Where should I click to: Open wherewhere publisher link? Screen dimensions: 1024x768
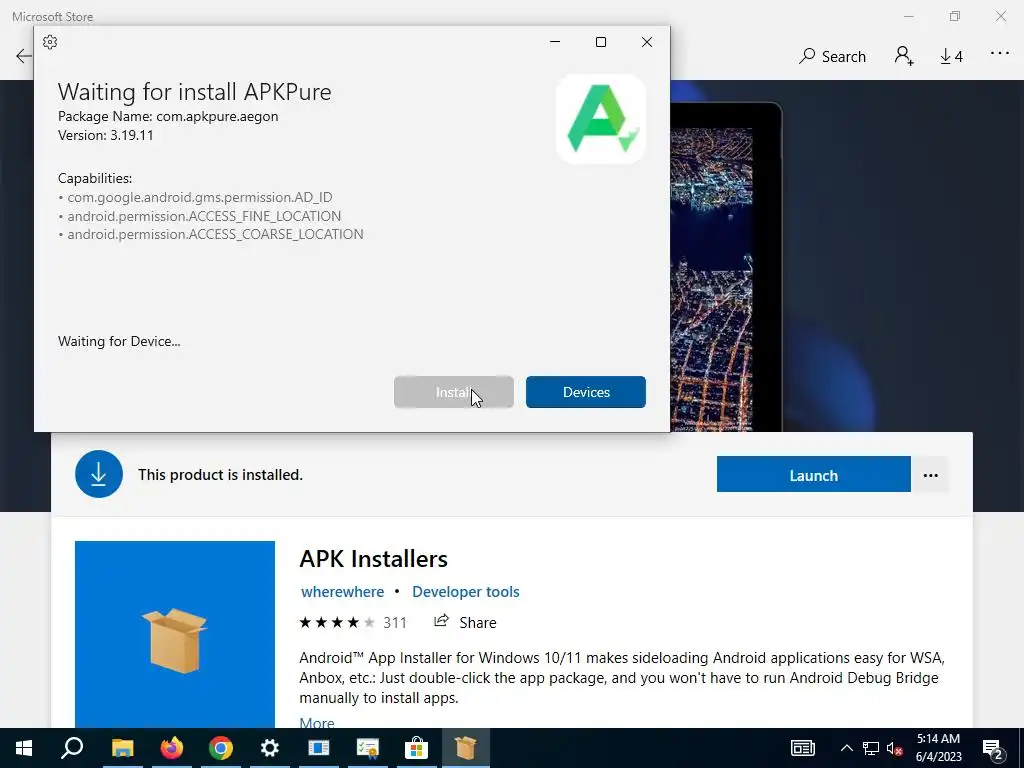pos(342,592)
